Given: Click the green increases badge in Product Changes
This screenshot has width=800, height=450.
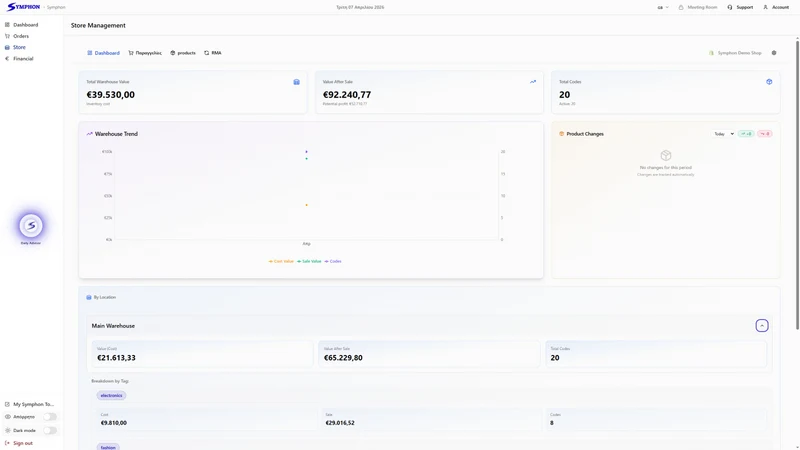Looking at the screenshot, I should (746, 134).
